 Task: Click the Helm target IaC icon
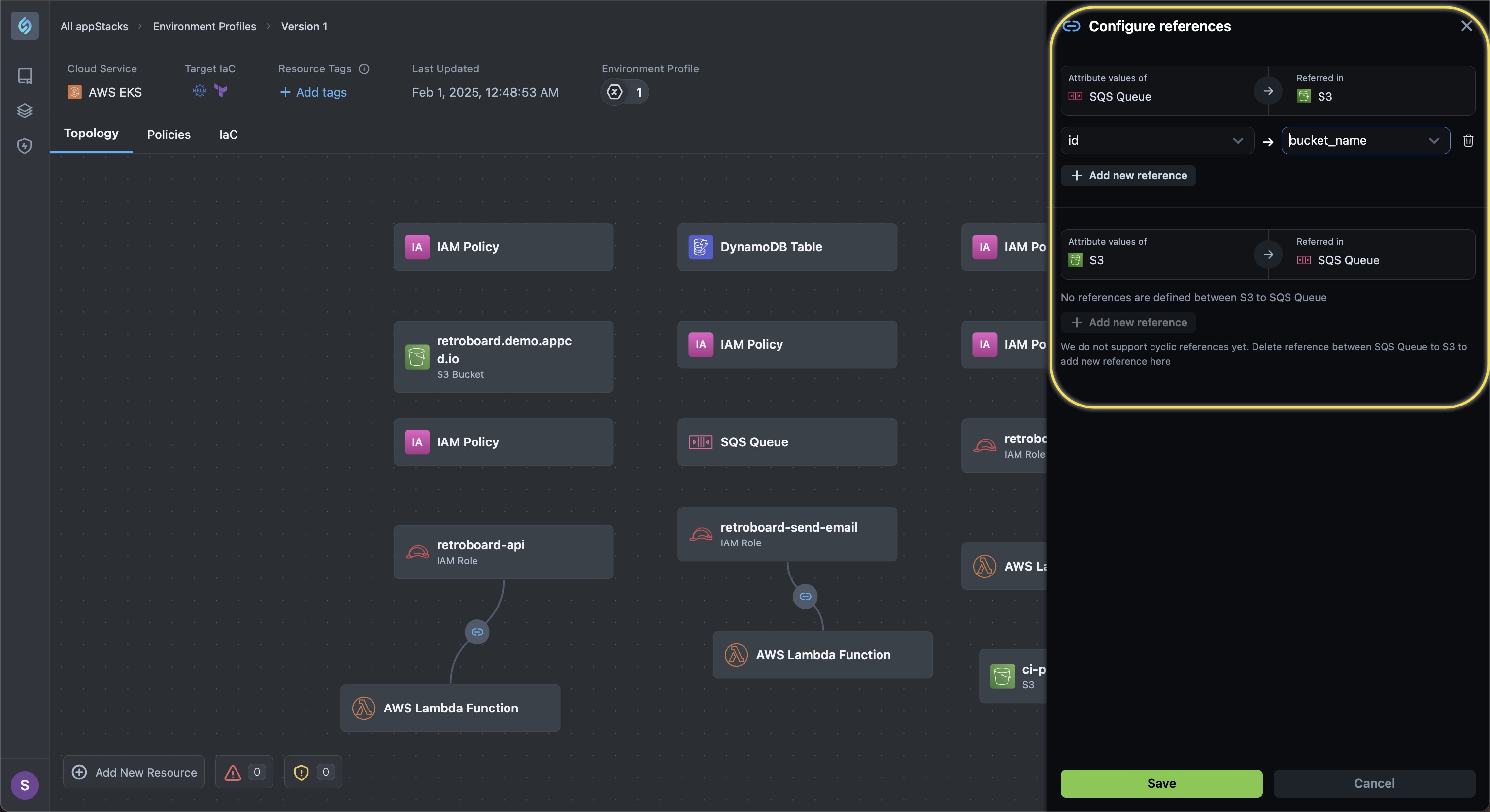pyautogui.click(x=200, y=91)
